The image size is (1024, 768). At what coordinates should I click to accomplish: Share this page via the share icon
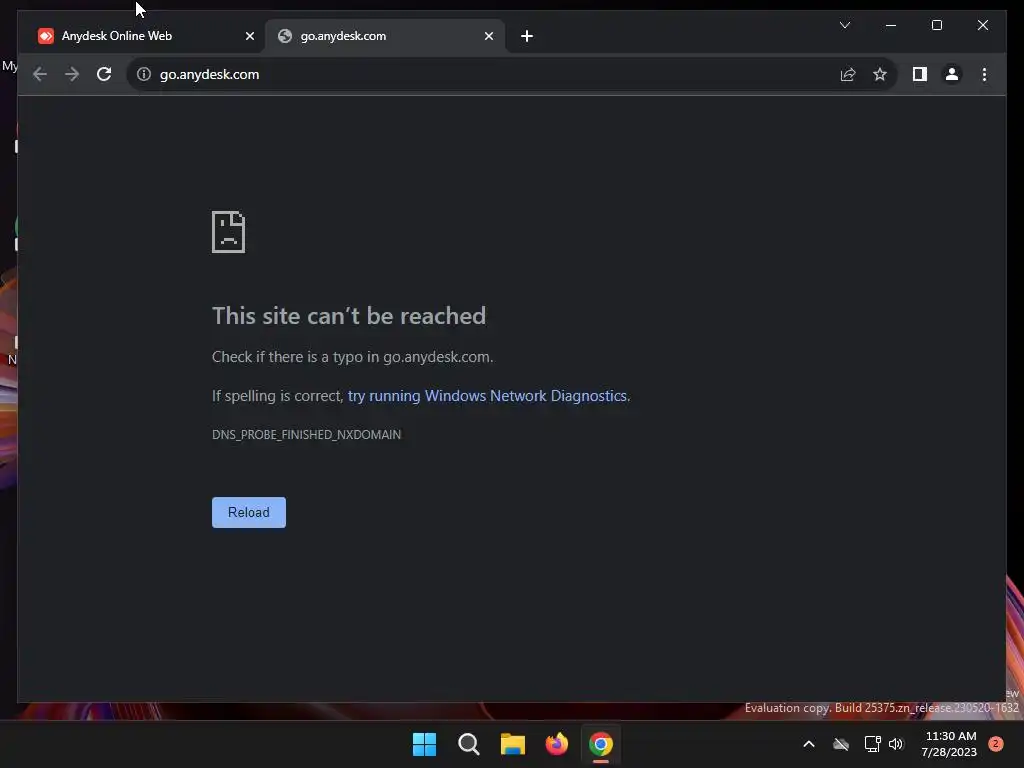point(848,74)
